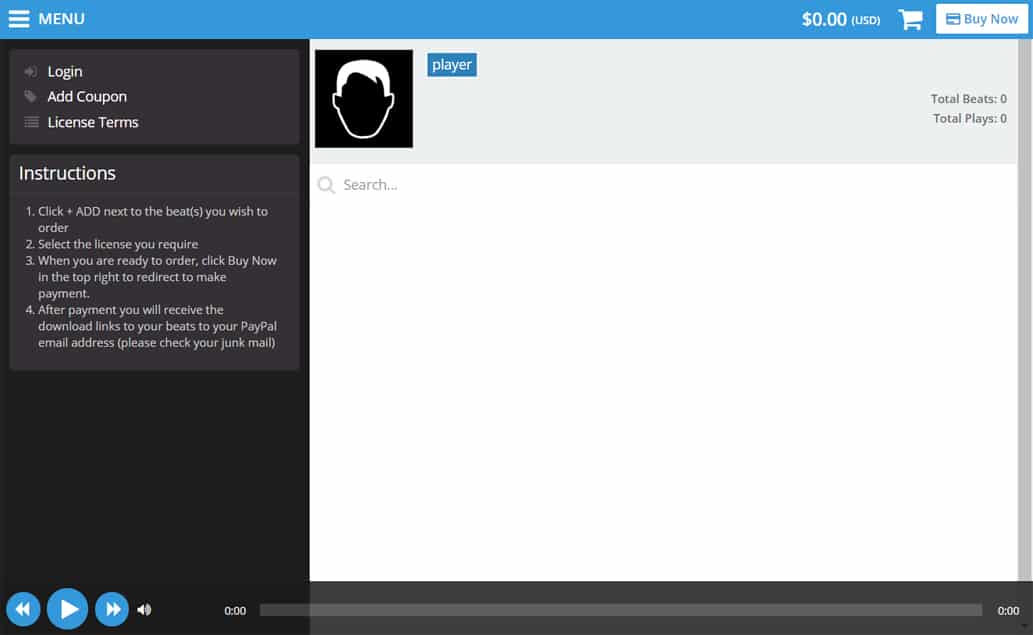The width and height of the screenshot is (1033, 635).
Task: Click the player avatar thumbnail
Action: [364, 99]
